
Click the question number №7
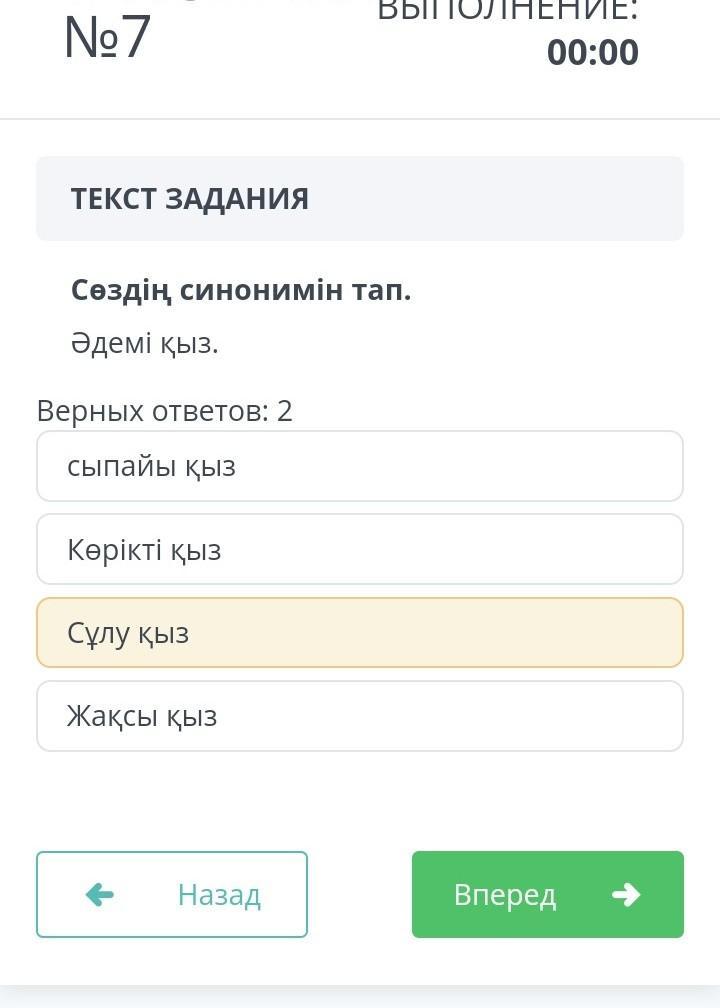[x=107, y=38]
